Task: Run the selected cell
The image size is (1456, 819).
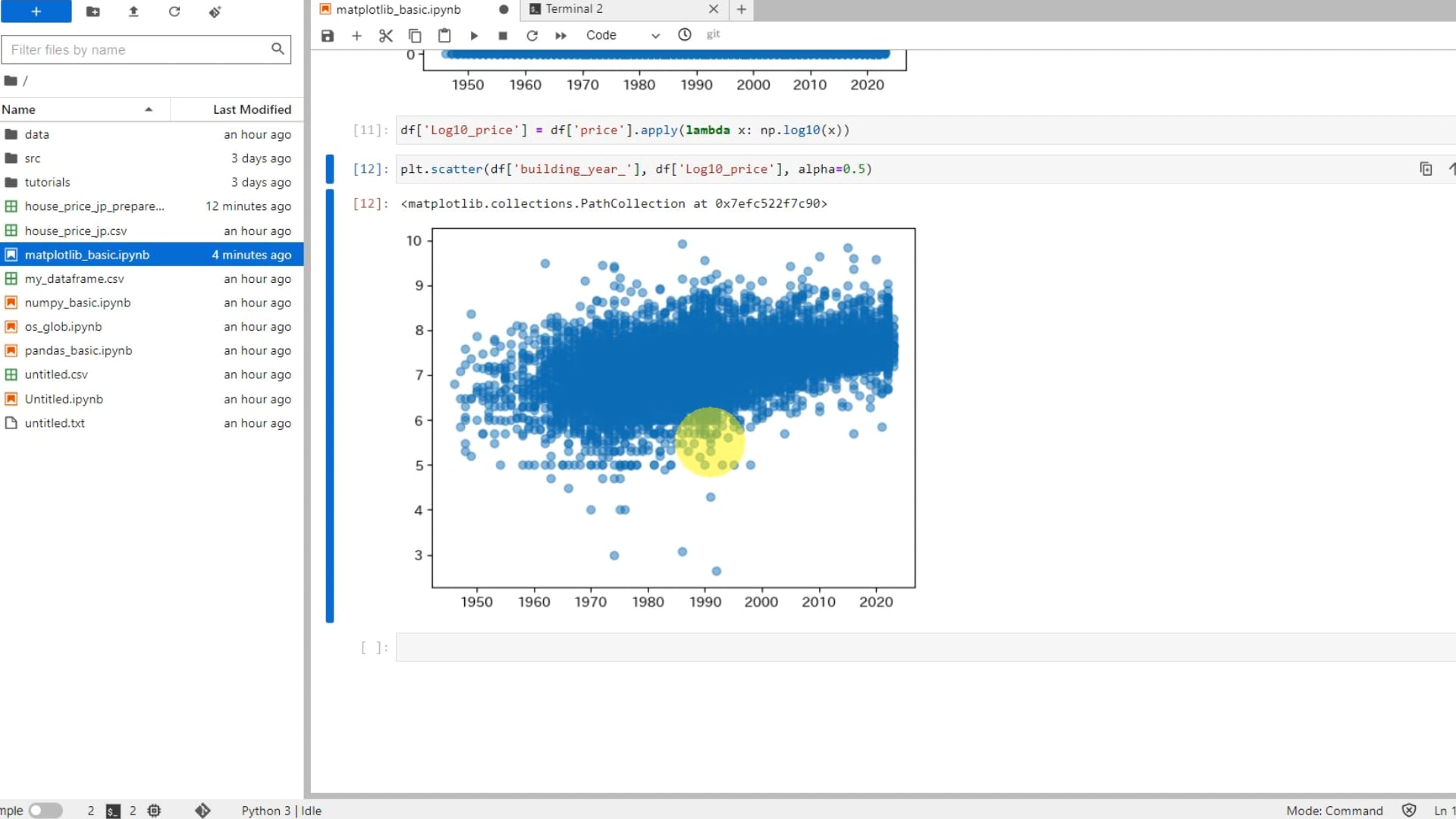Action: (474, 36)
